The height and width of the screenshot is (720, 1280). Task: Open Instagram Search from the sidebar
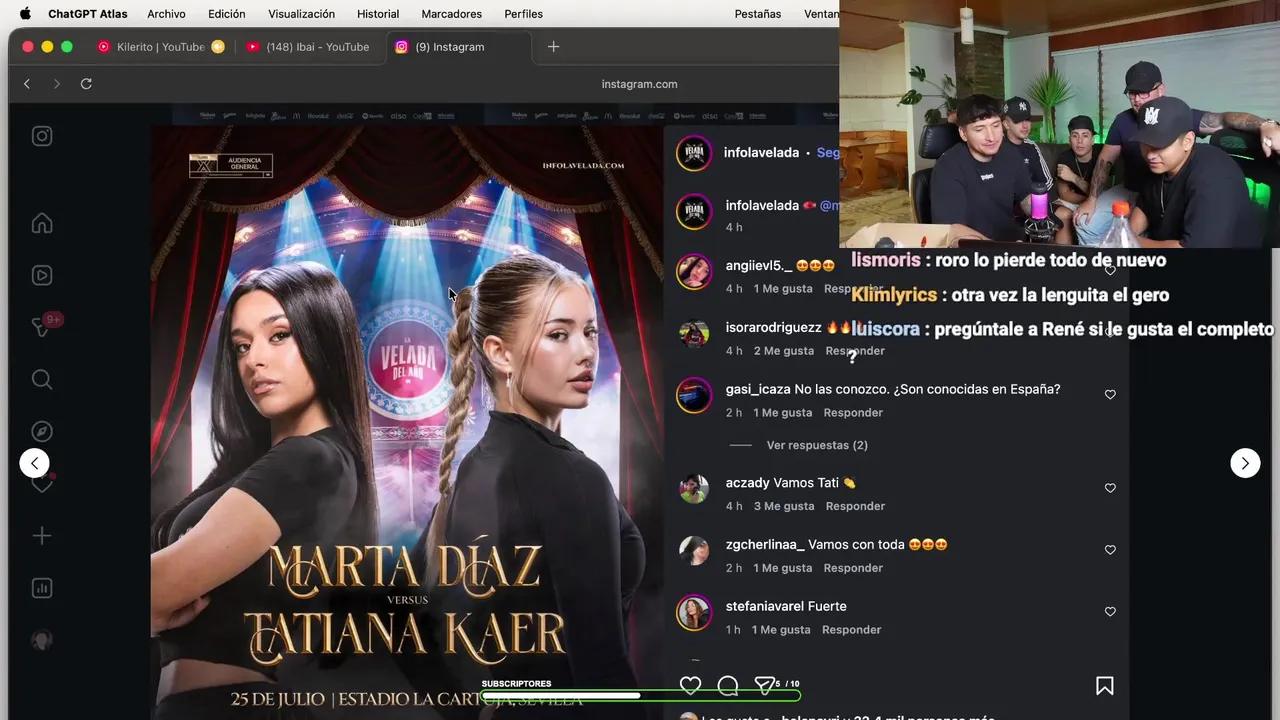pos(42,379)
